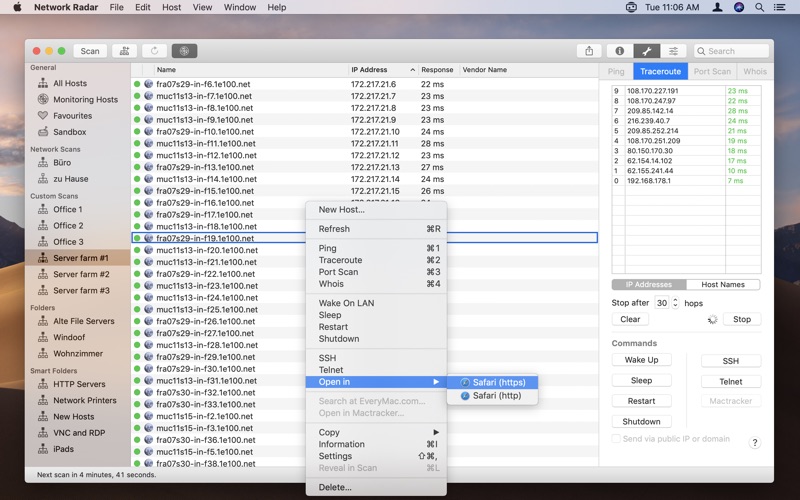This screenshot has width=800, height=500.
Task: Select the tools wrench icon in toolbar
Action: click(646, 51)
